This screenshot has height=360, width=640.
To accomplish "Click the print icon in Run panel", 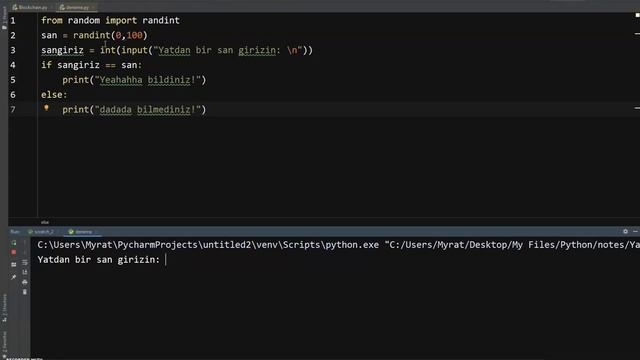I will point(25,282).
